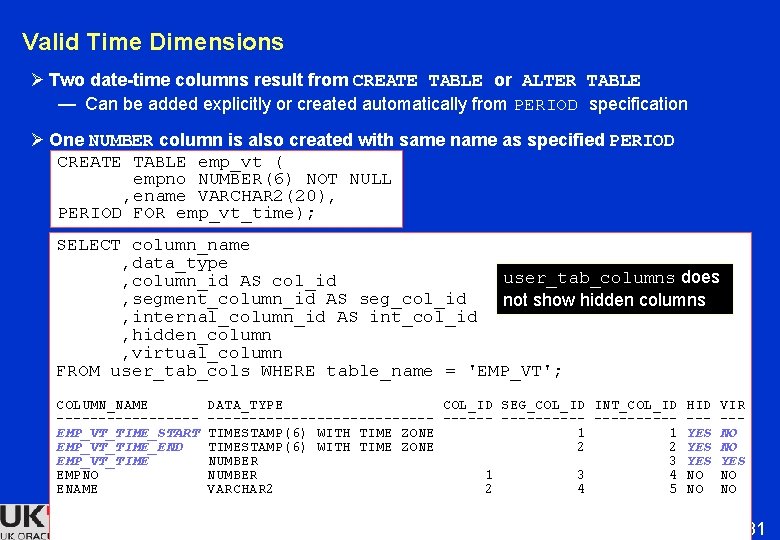Image resolution: width=780 pixels, height=540 pixels.
Task: Click the ',internal_column_id AS int_col_id' line
Action: pyautogui.click(x=299, y=317)
